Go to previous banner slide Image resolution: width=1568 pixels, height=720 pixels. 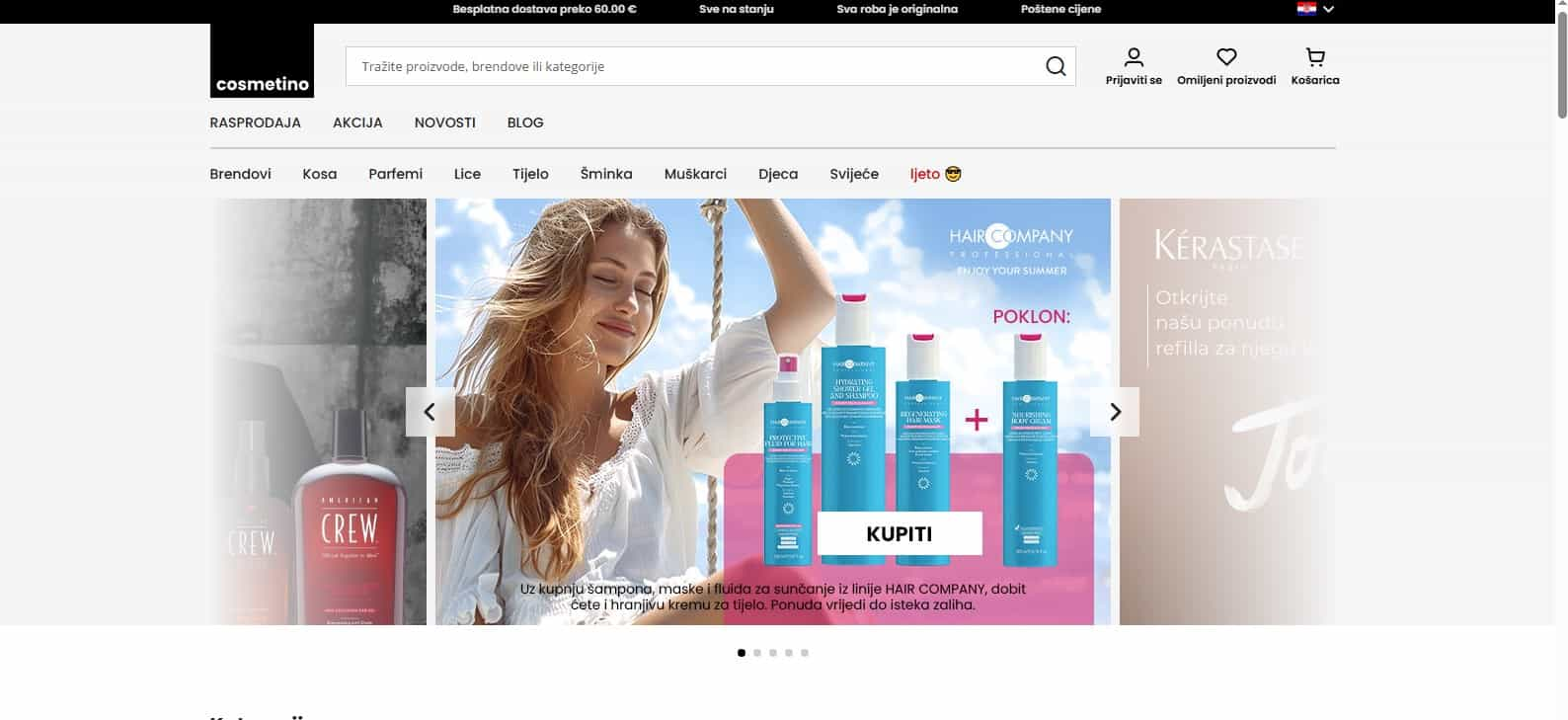pyautogui.click(x=430, y=412)
